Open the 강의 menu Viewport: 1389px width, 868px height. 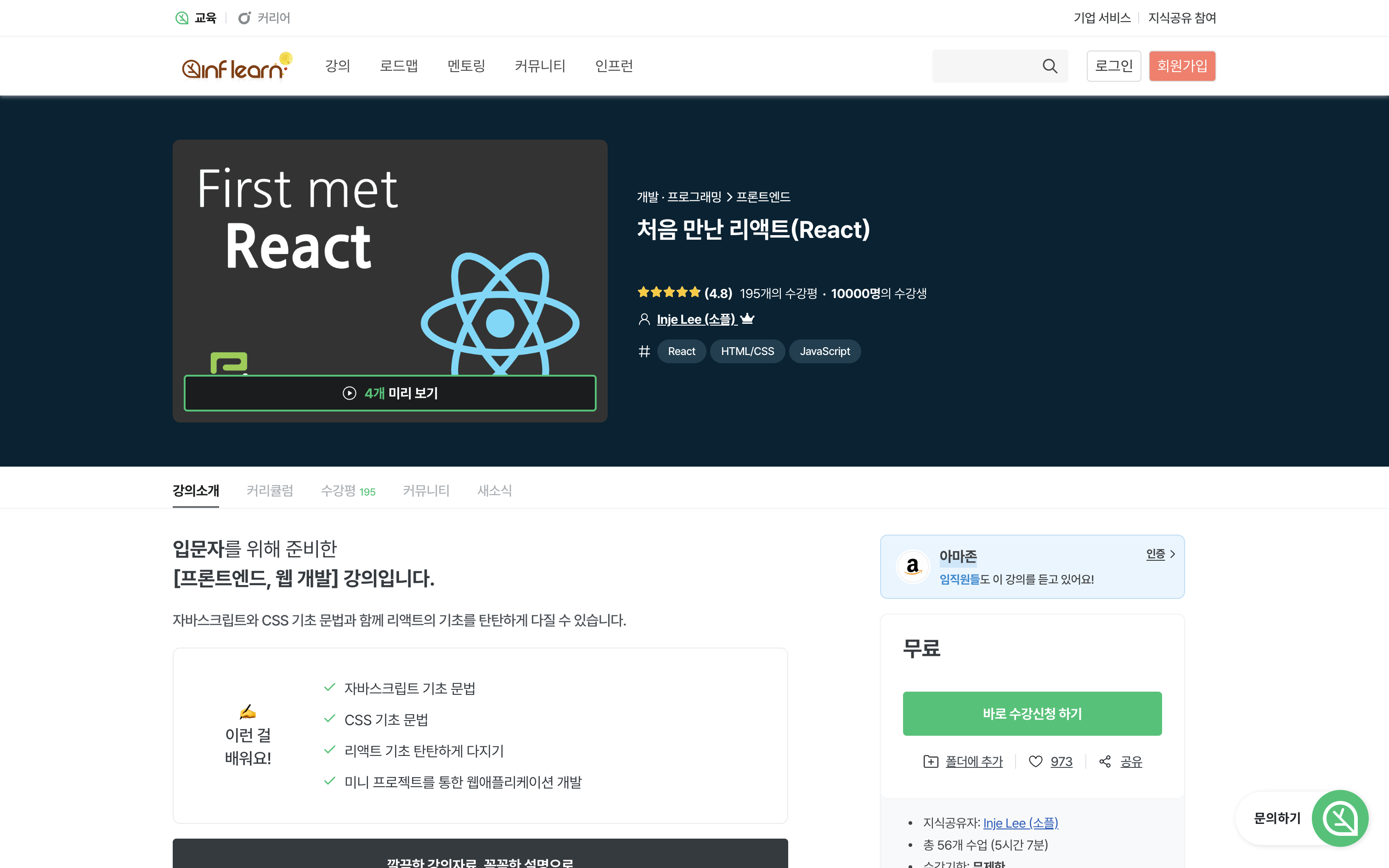coord(338,66)
